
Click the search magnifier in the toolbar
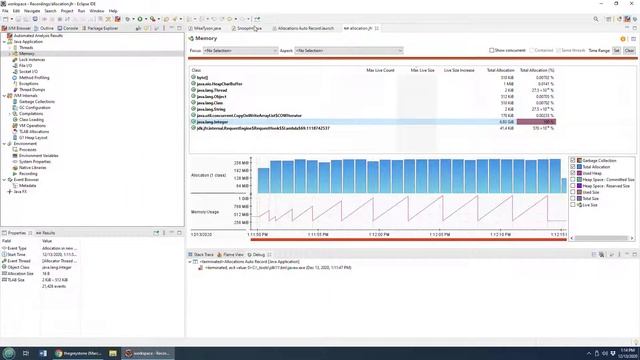596,19
